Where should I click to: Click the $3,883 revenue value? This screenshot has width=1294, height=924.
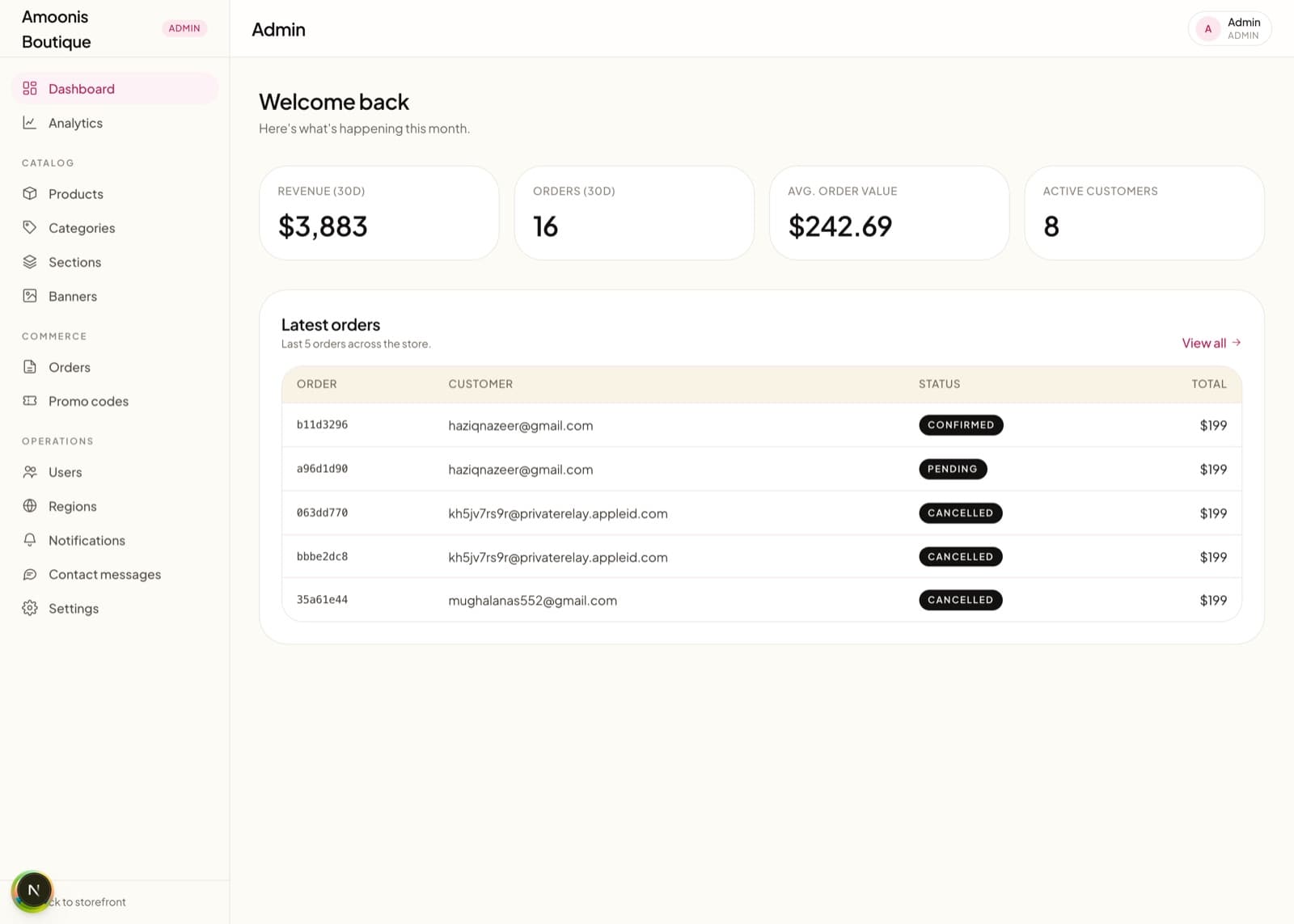click(x=323, y=226)
